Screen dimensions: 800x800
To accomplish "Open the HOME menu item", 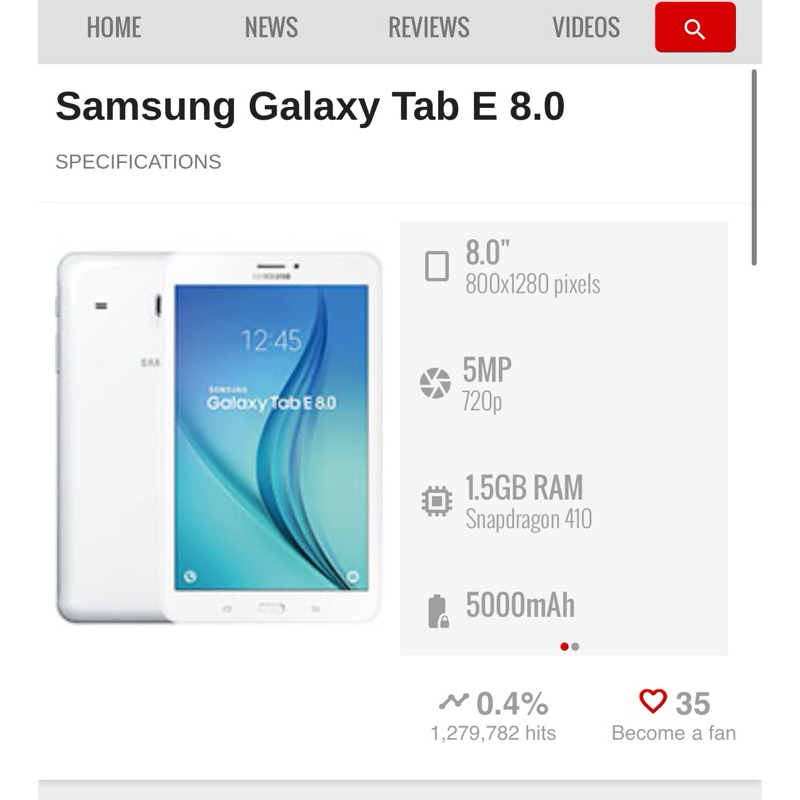I will [114, 27].
